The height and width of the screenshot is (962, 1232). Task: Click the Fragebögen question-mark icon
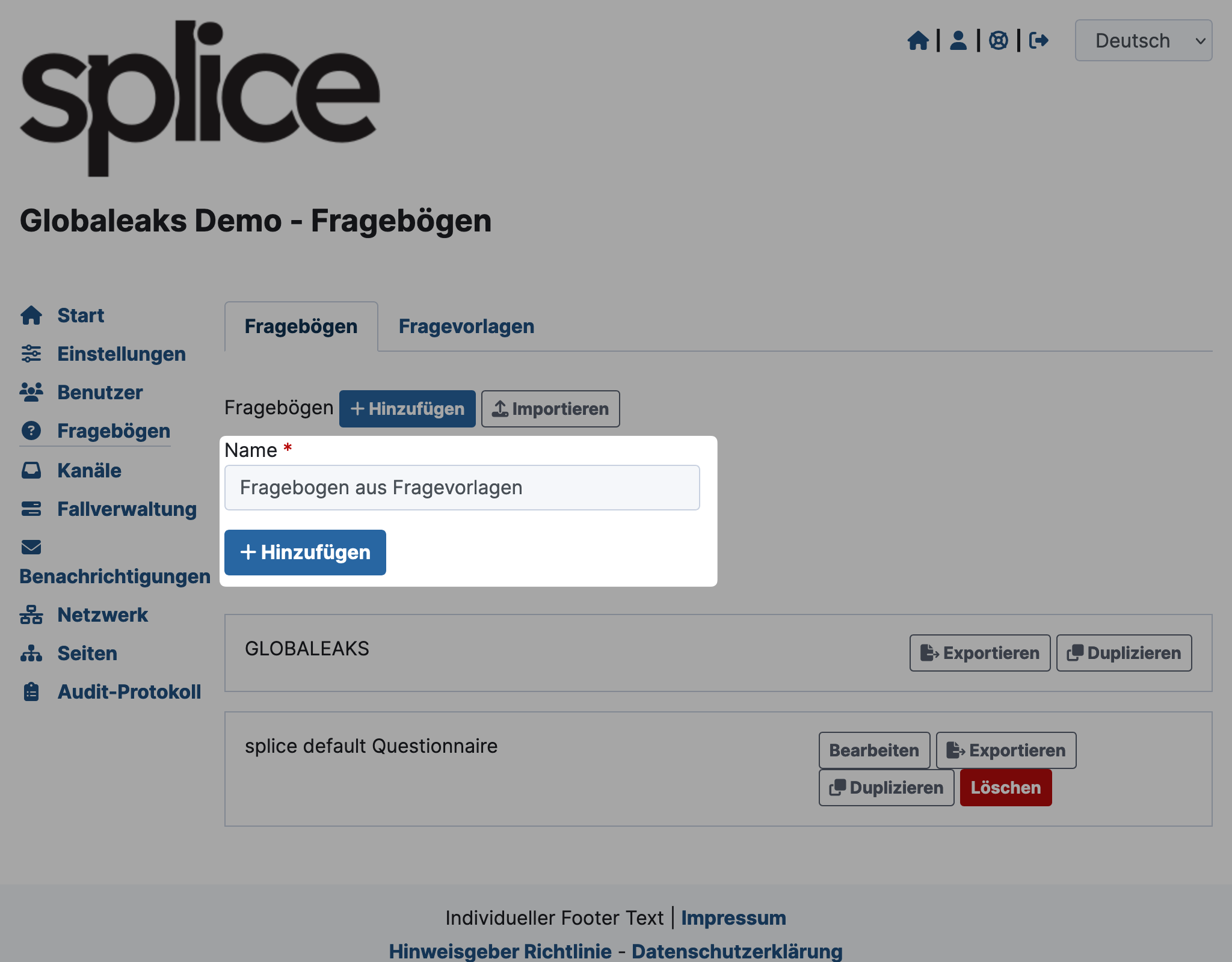(31, 430)
